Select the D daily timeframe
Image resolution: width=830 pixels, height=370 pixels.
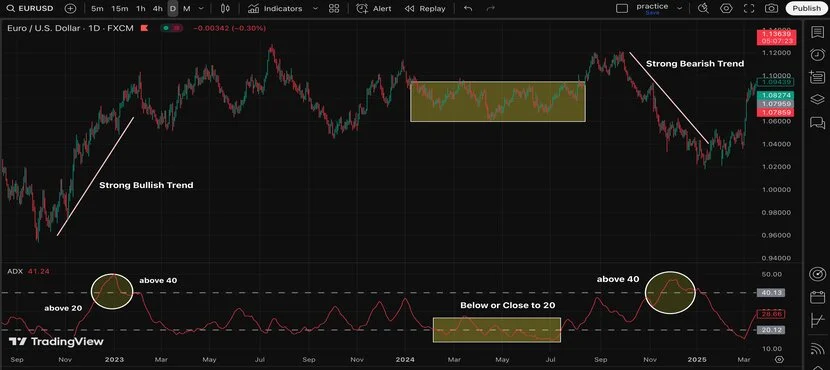(173, 8)
